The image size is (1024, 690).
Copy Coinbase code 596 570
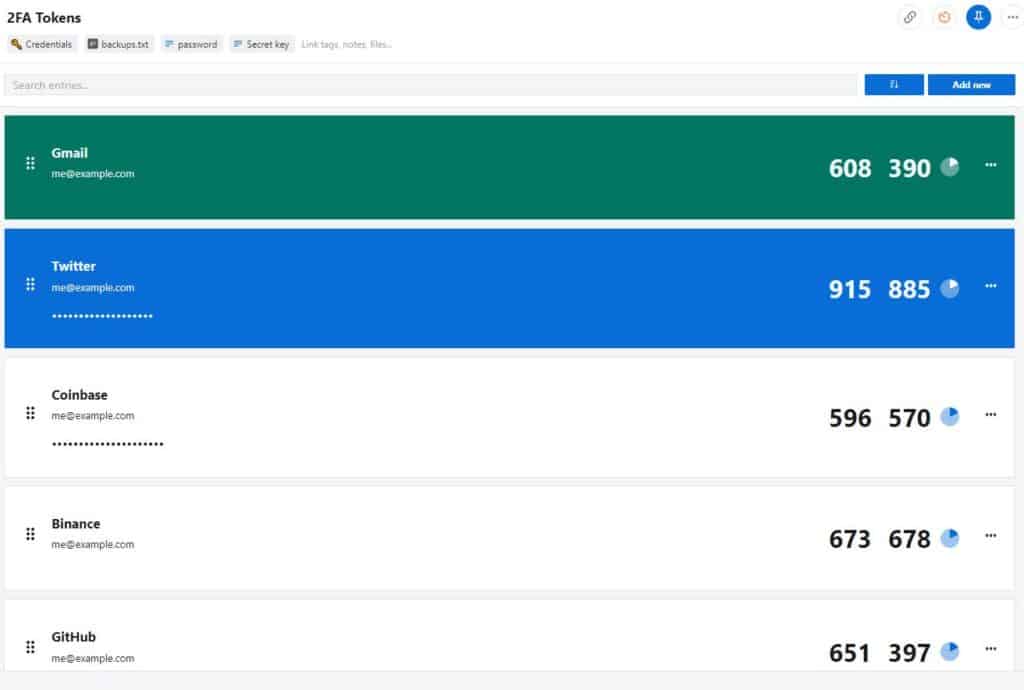(x=879, y=418)
